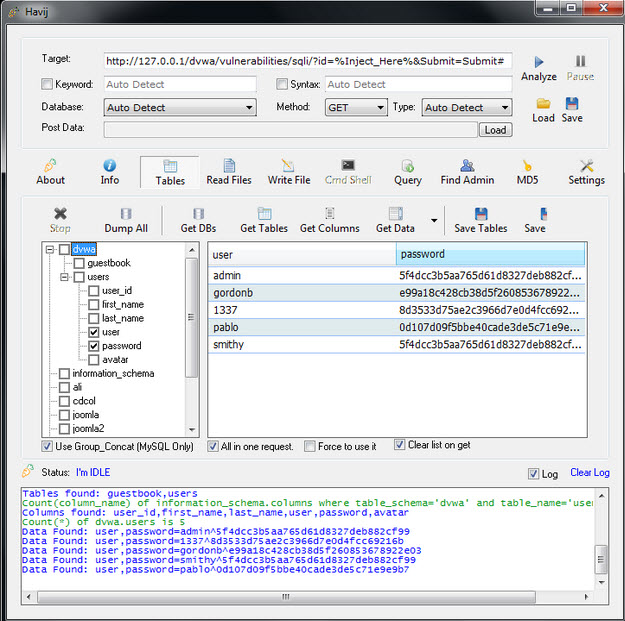Select the gordonb row
Image resolution: width=625 pixels, height=621 pixels.
click(x=397, y=293)
